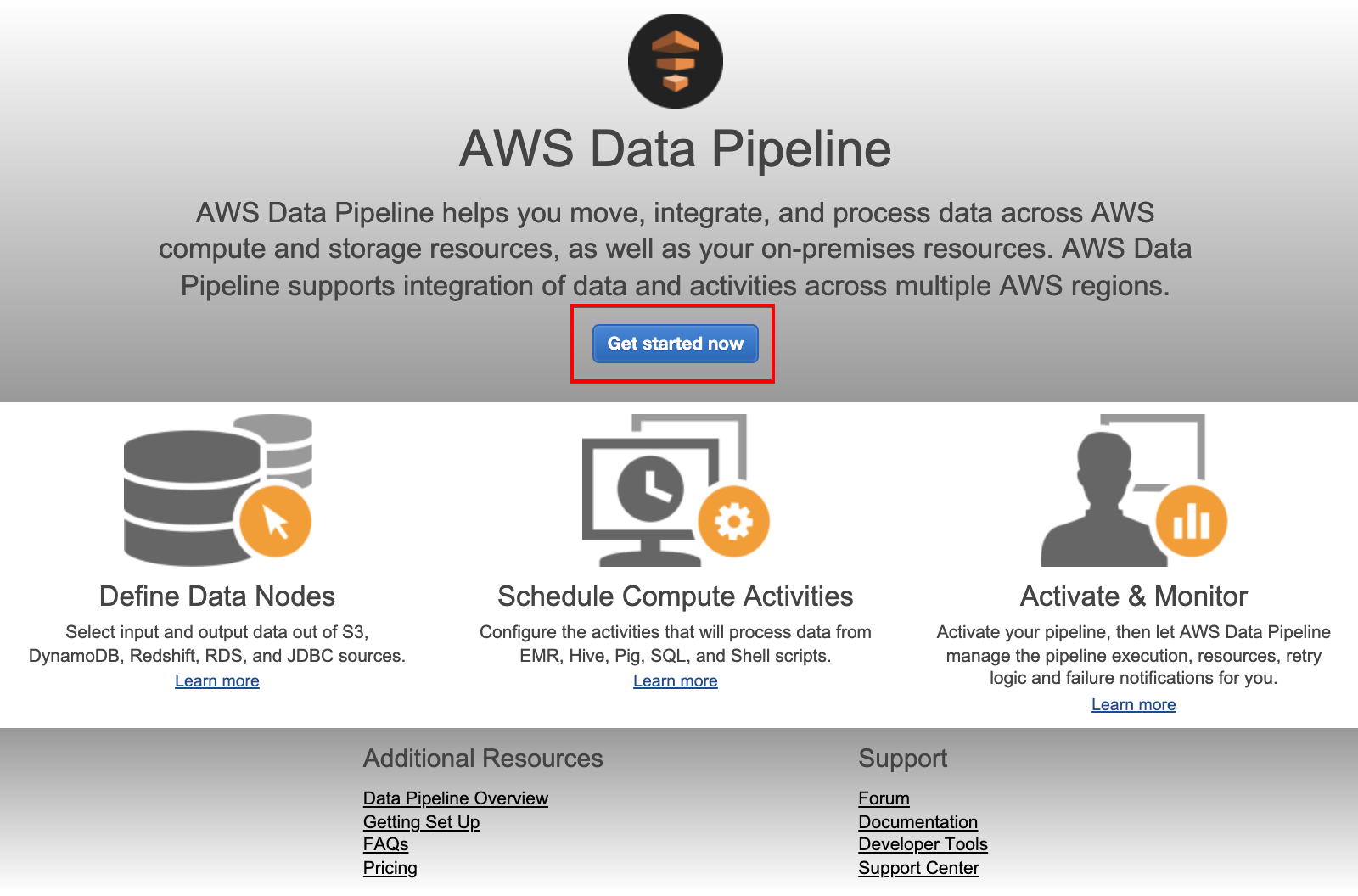This screenshot has width=1358, height=896.
Task: Open the Data Pipeline Overview link
Action: click(456, 798)
